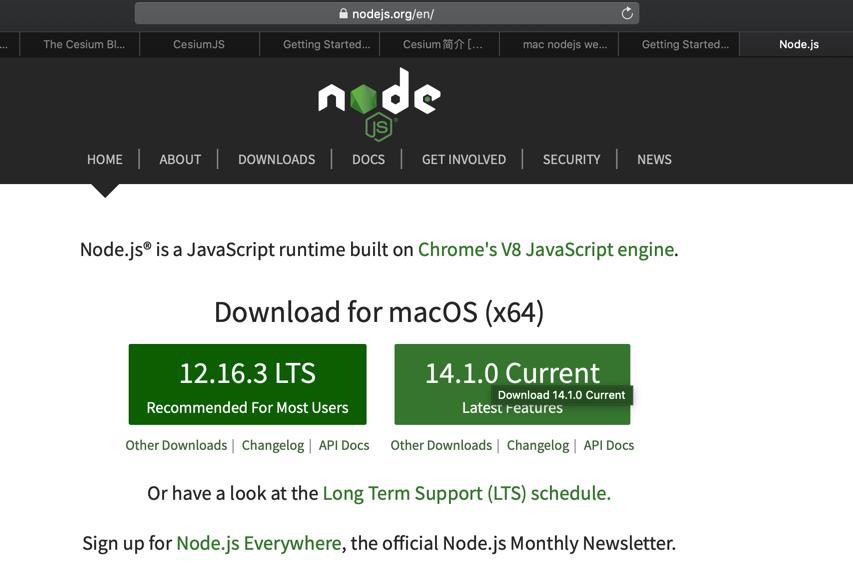Switch to The Cesium Bl... tab
This screenshot has height=564, width=853.
pyautogui.click(x=80, y=45)
